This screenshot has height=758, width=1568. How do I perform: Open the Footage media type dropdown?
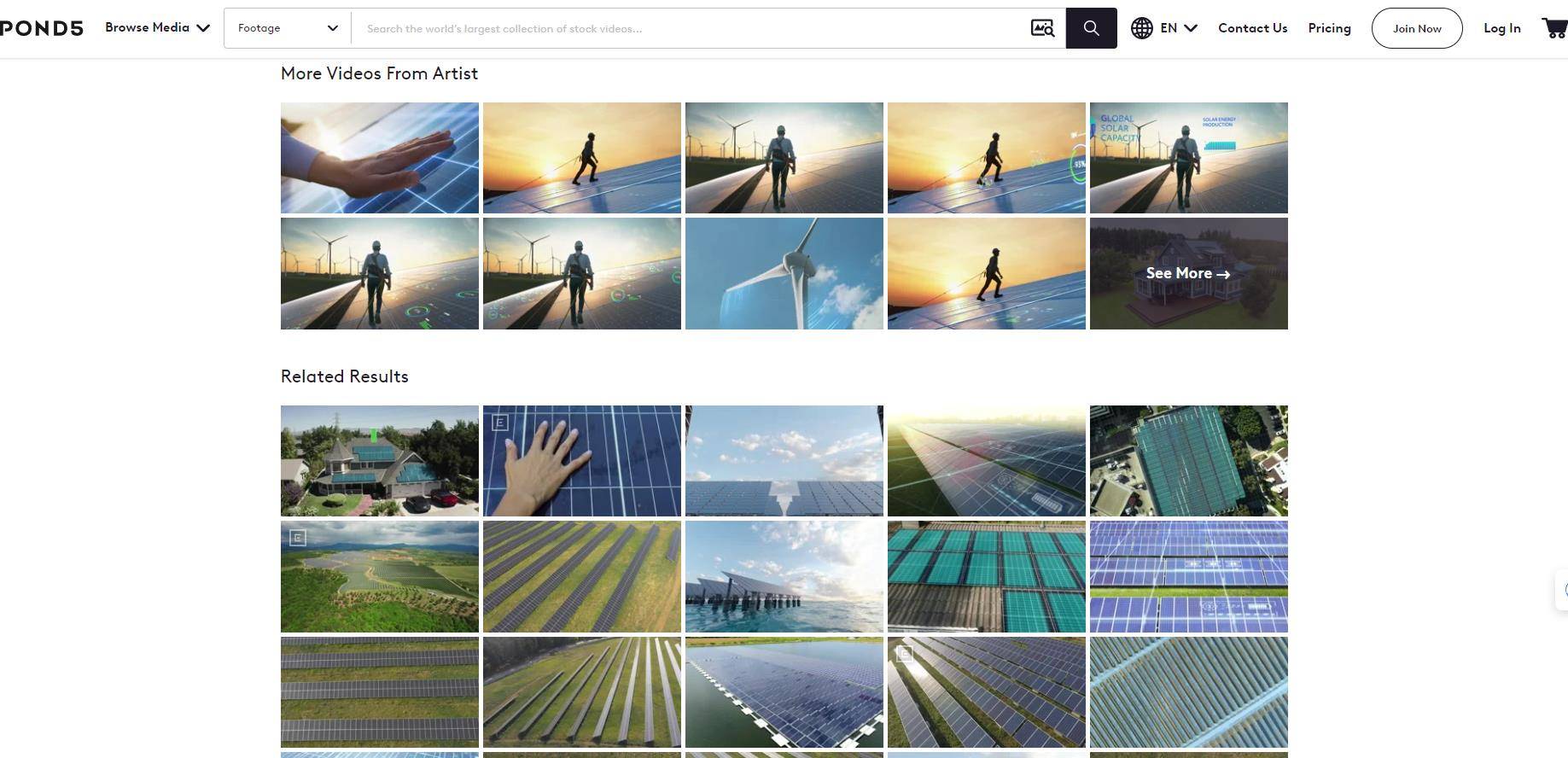(x=287, y=28)
